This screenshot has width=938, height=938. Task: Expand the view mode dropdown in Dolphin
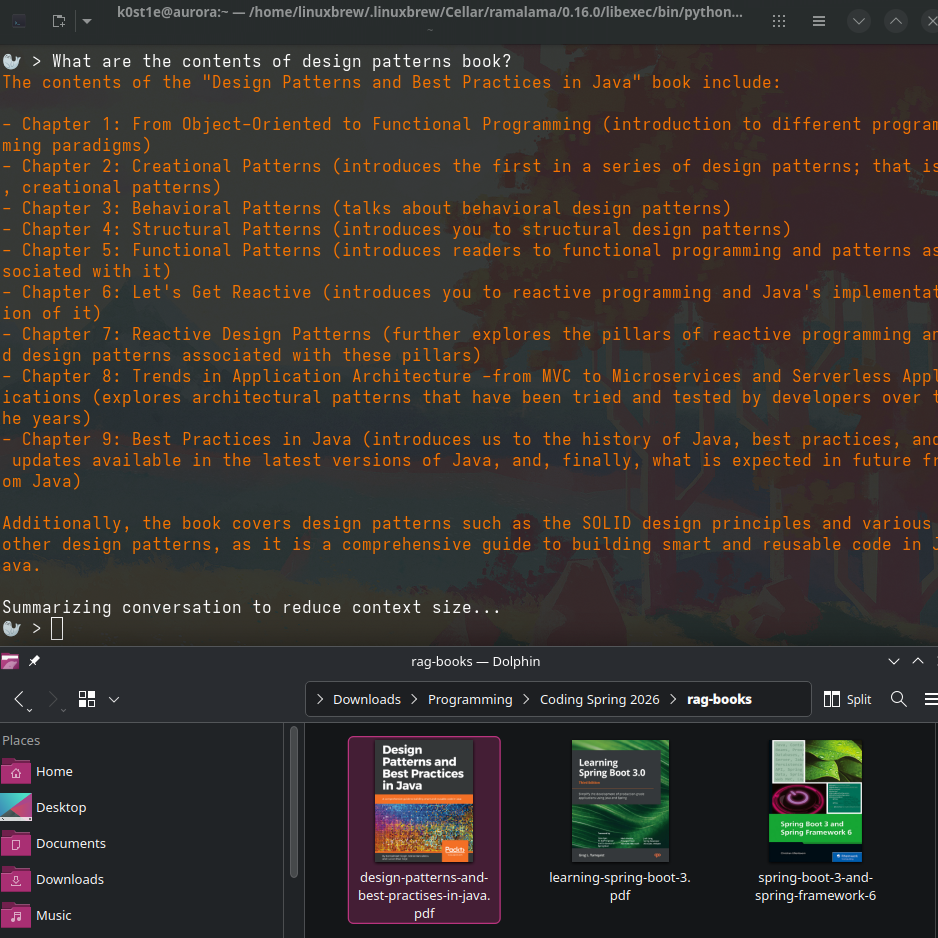coord(114,699)
